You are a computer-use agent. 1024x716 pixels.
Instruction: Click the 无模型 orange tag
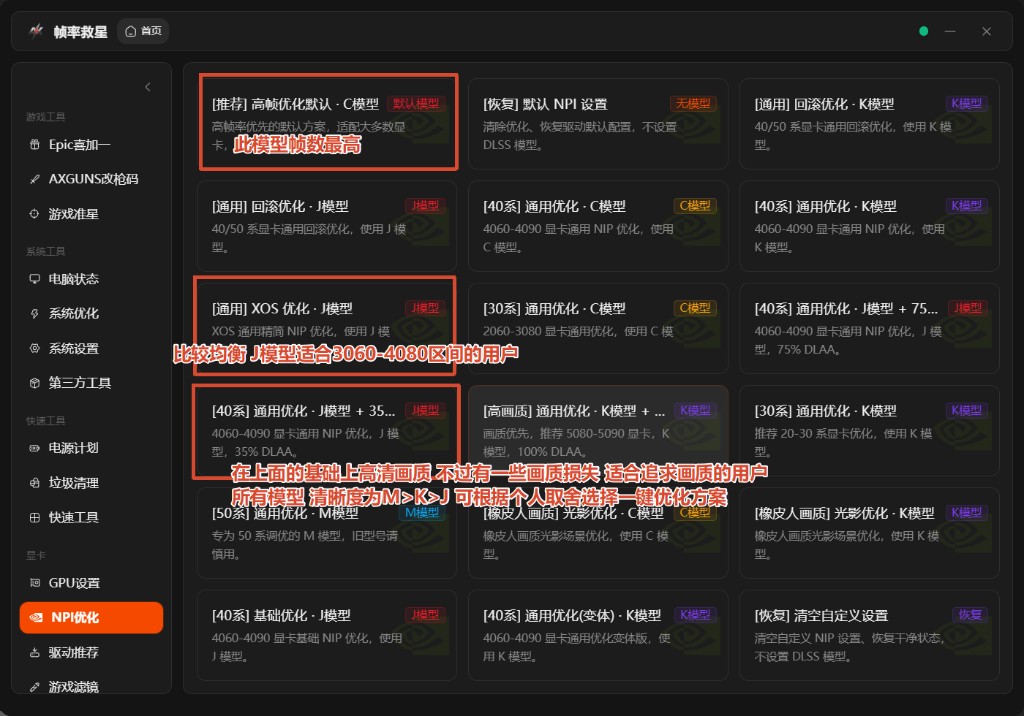coord(693,103)
